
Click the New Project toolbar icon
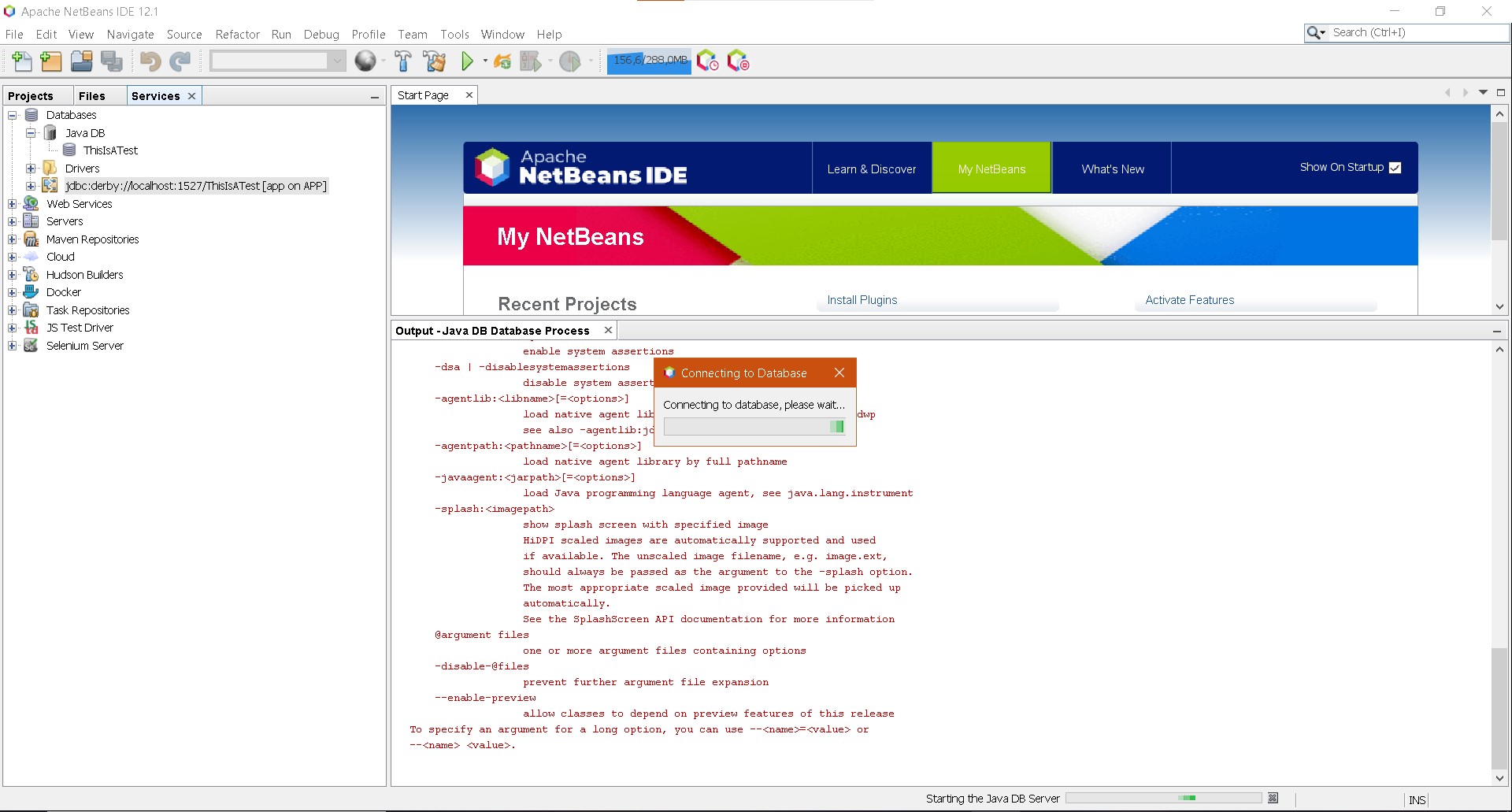[51, 61]
